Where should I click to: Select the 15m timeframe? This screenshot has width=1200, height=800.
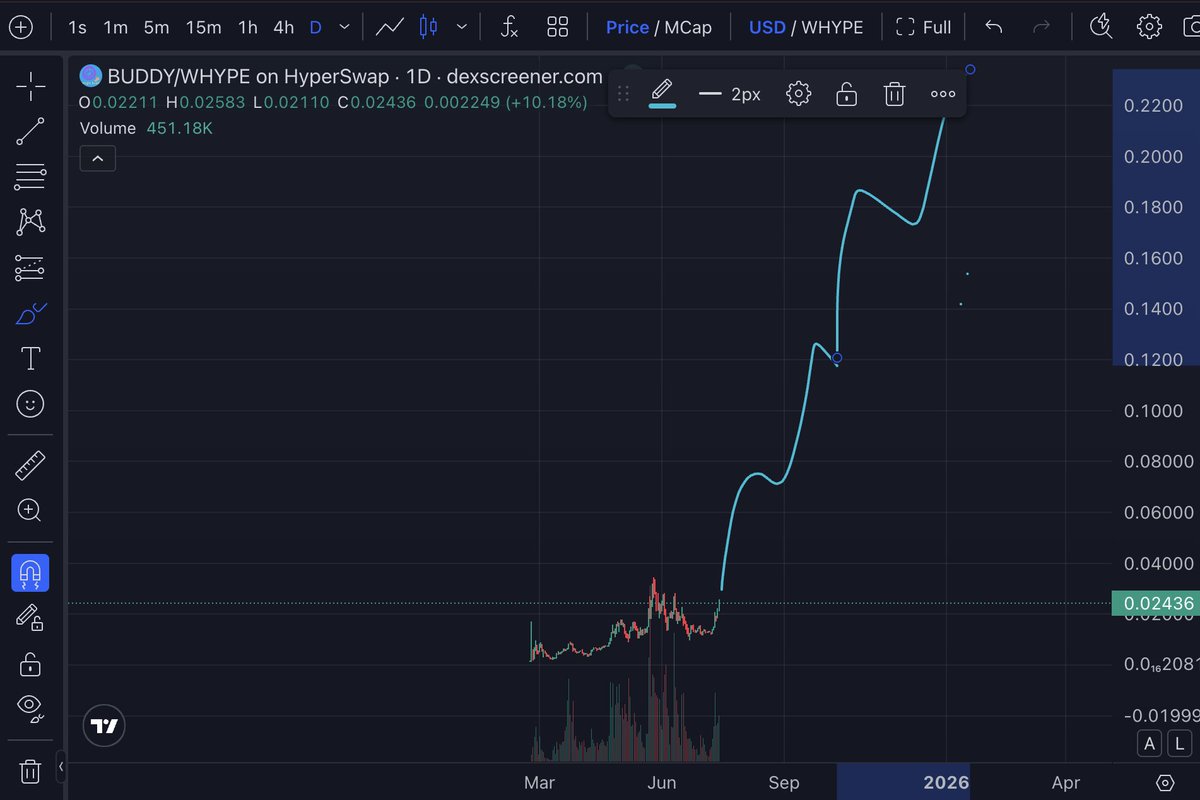pos(203,27)
